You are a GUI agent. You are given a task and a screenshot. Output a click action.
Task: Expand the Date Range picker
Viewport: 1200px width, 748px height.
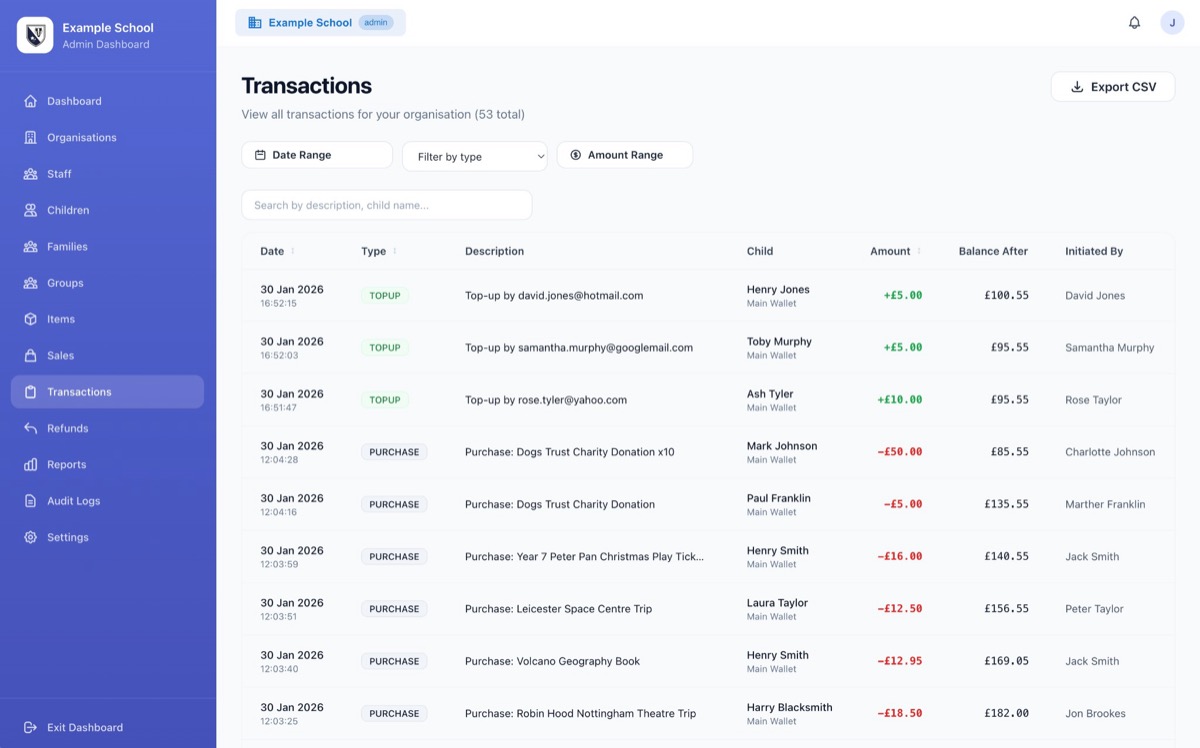click(316, 154)
